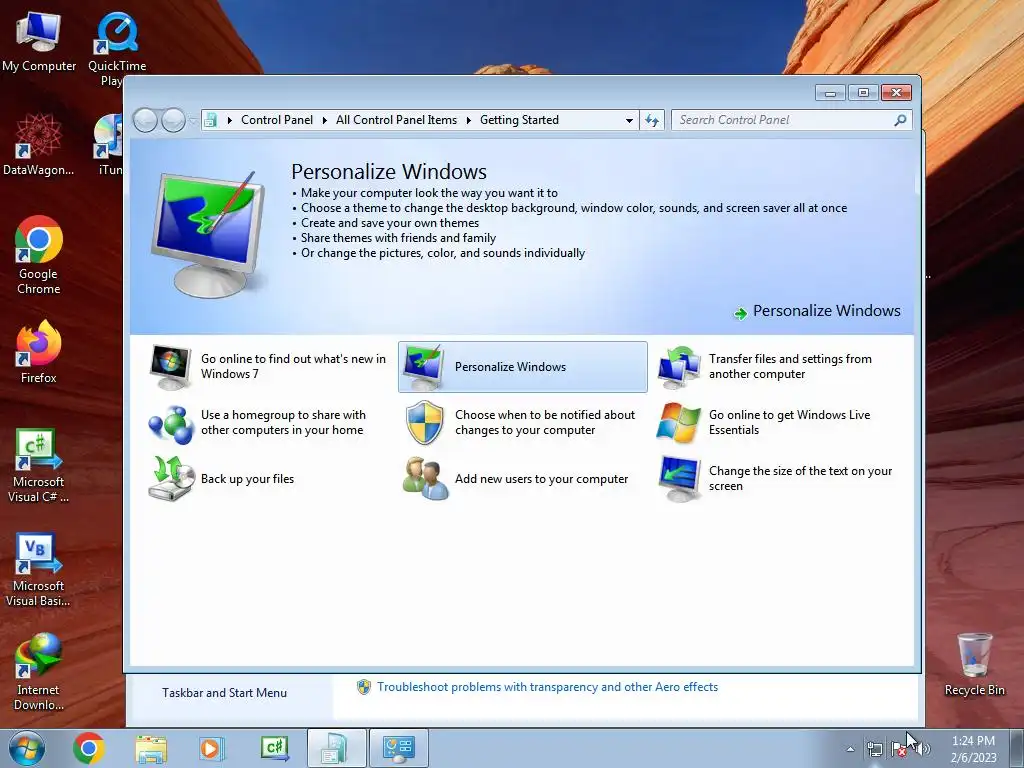Viewport: 1024px width, 768px height.
Task: Click the large Personalize Windows header image
Action: click(209, 234)
